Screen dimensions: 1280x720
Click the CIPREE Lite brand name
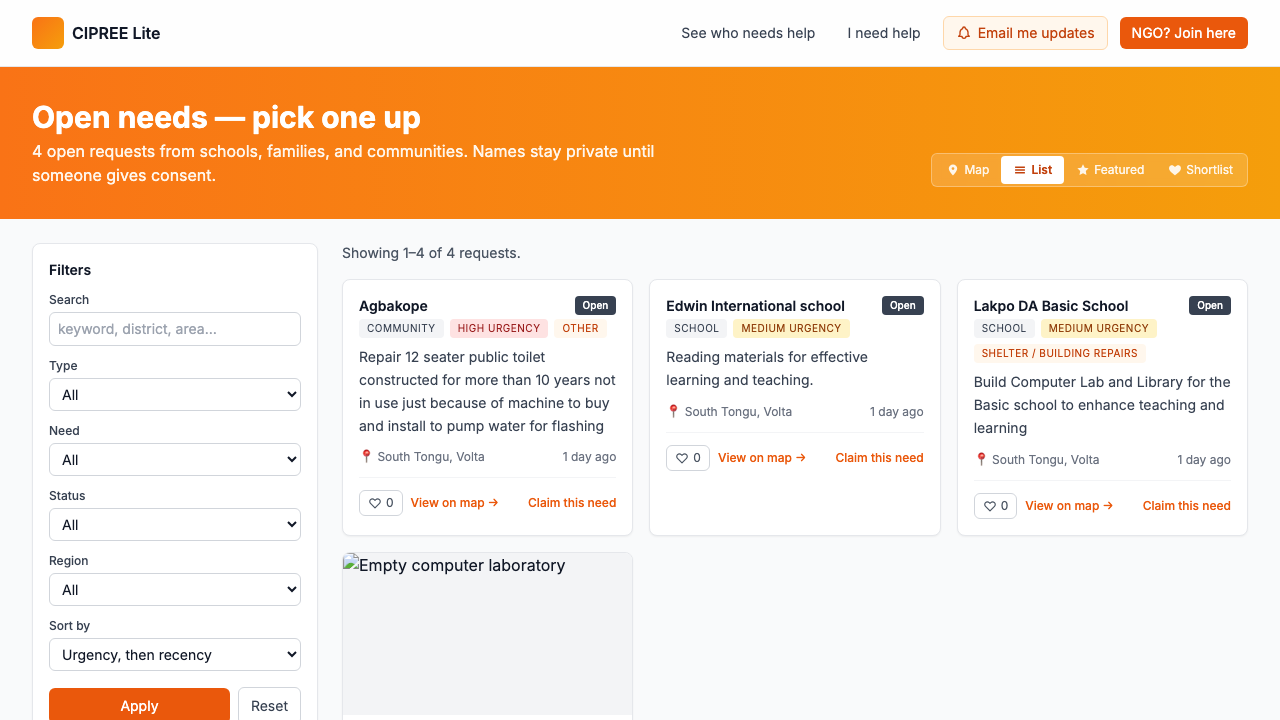tap(116, 33)
